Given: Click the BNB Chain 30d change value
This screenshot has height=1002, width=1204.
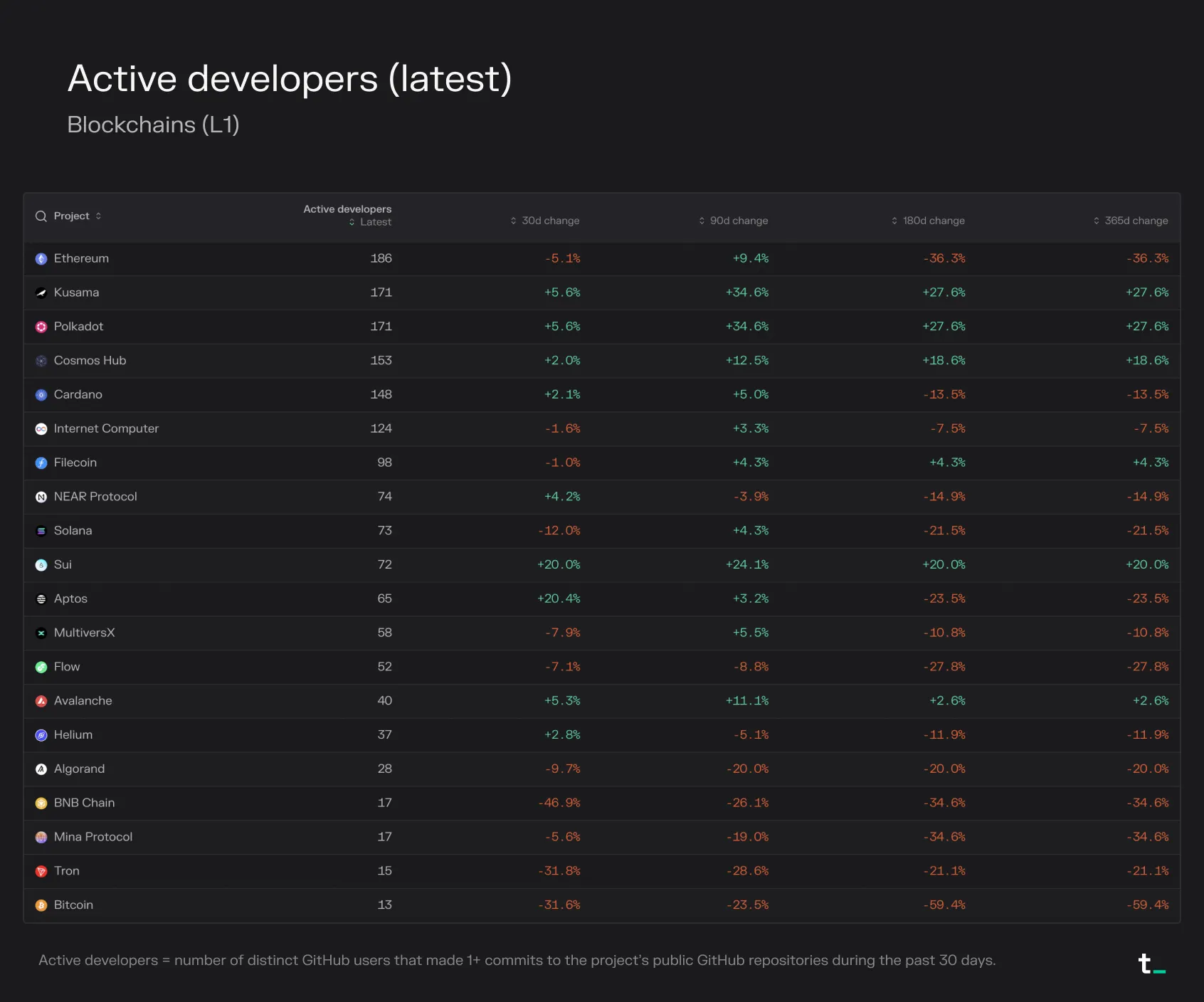Looking at the screenshot, I should click(559, 803).
